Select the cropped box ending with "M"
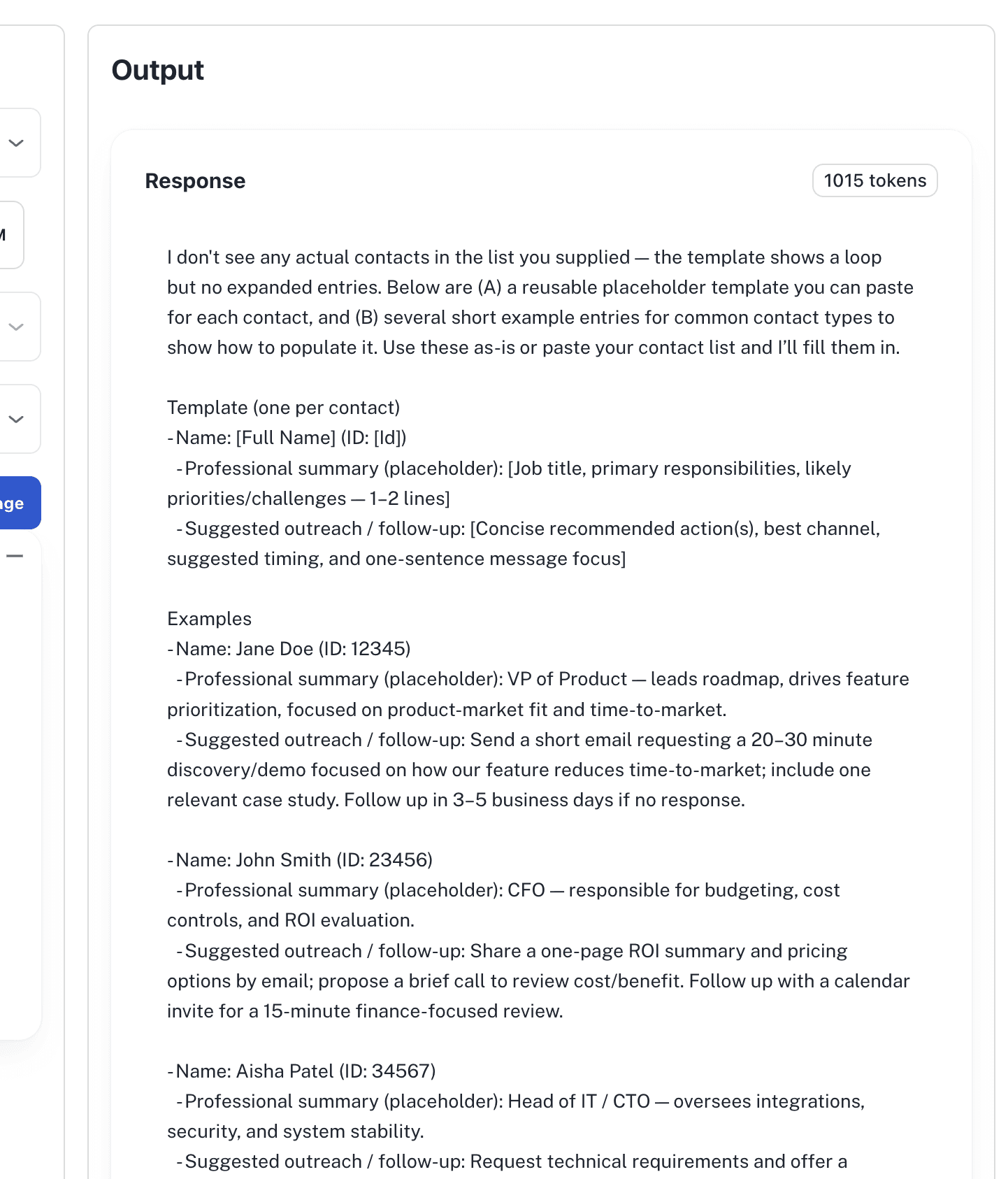The width and height of the screenshot is (1008, 1179). (10, 235)
